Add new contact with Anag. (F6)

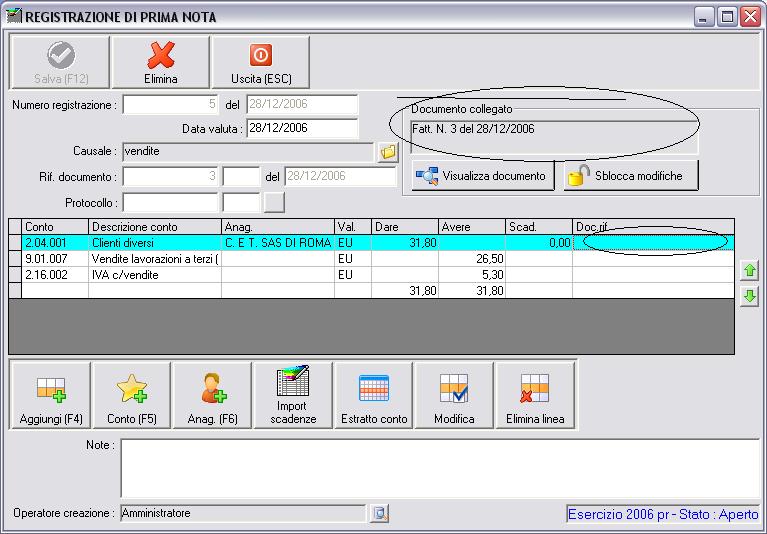click(x=212, y=395)
